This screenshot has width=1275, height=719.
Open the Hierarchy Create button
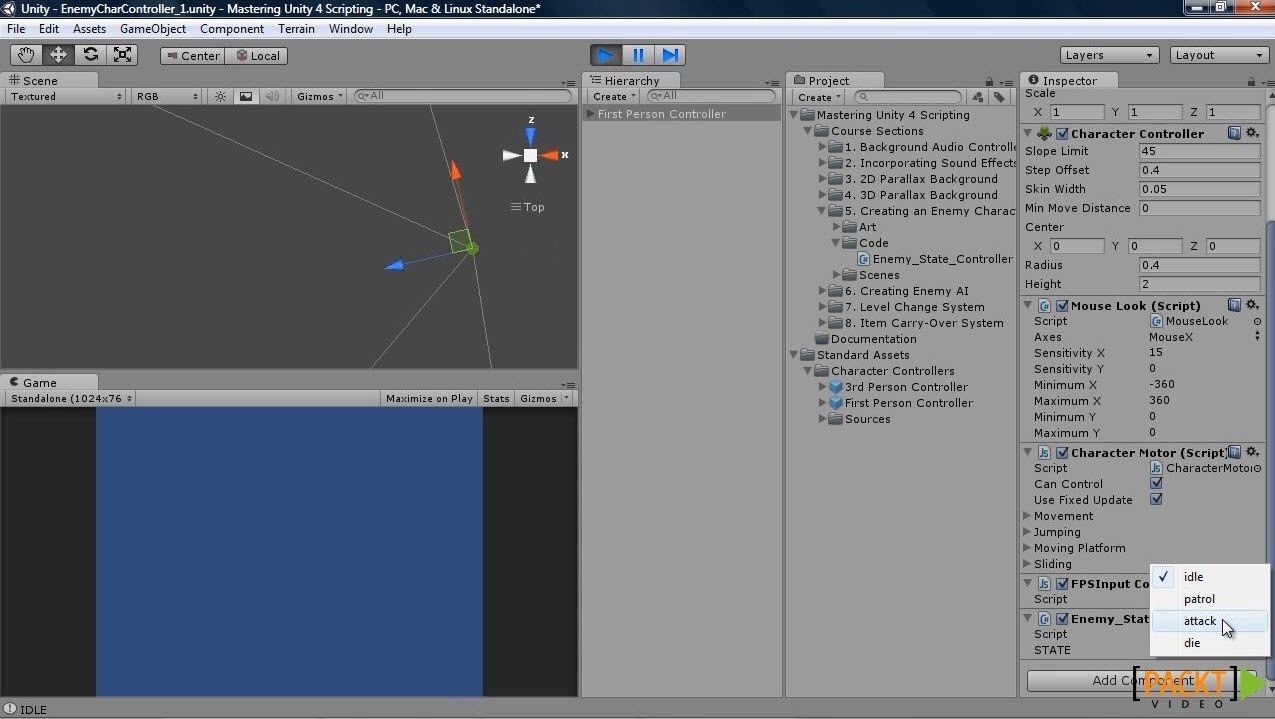point(611,97)
